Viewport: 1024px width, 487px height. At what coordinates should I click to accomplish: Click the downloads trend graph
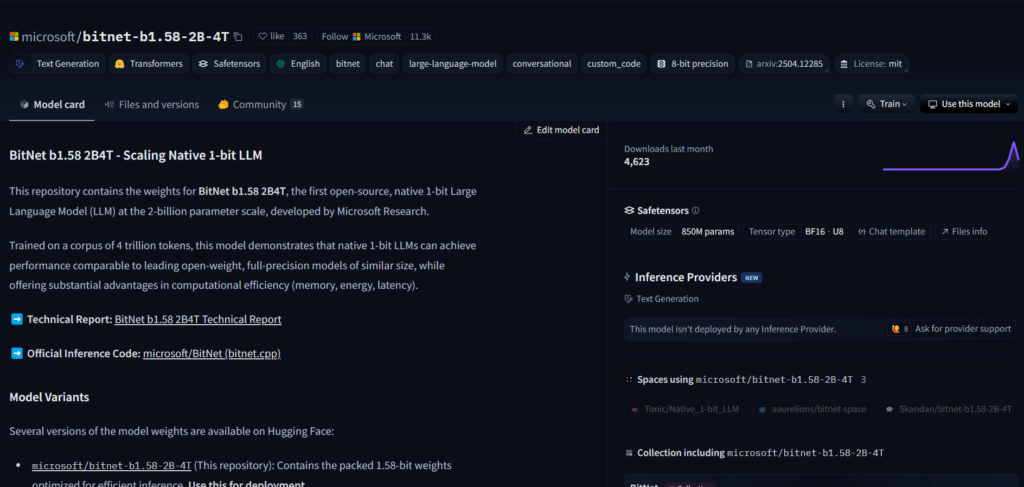(950, 157)
